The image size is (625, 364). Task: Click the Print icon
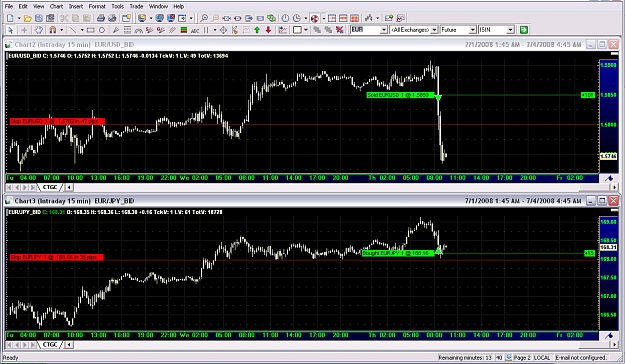click(101, 18)
